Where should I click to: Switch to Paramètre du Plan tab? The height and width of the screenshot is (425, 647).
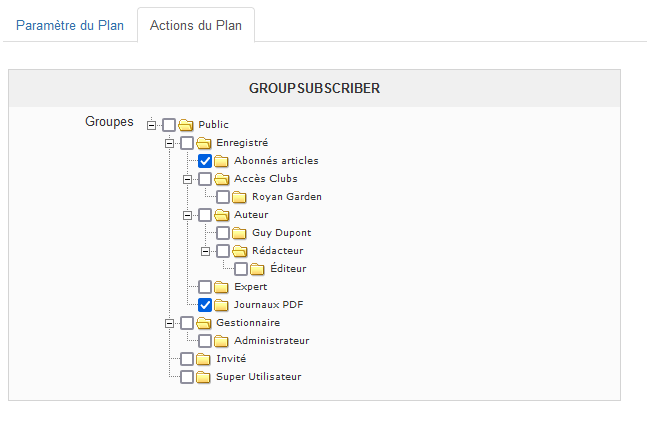coord(70,25)
